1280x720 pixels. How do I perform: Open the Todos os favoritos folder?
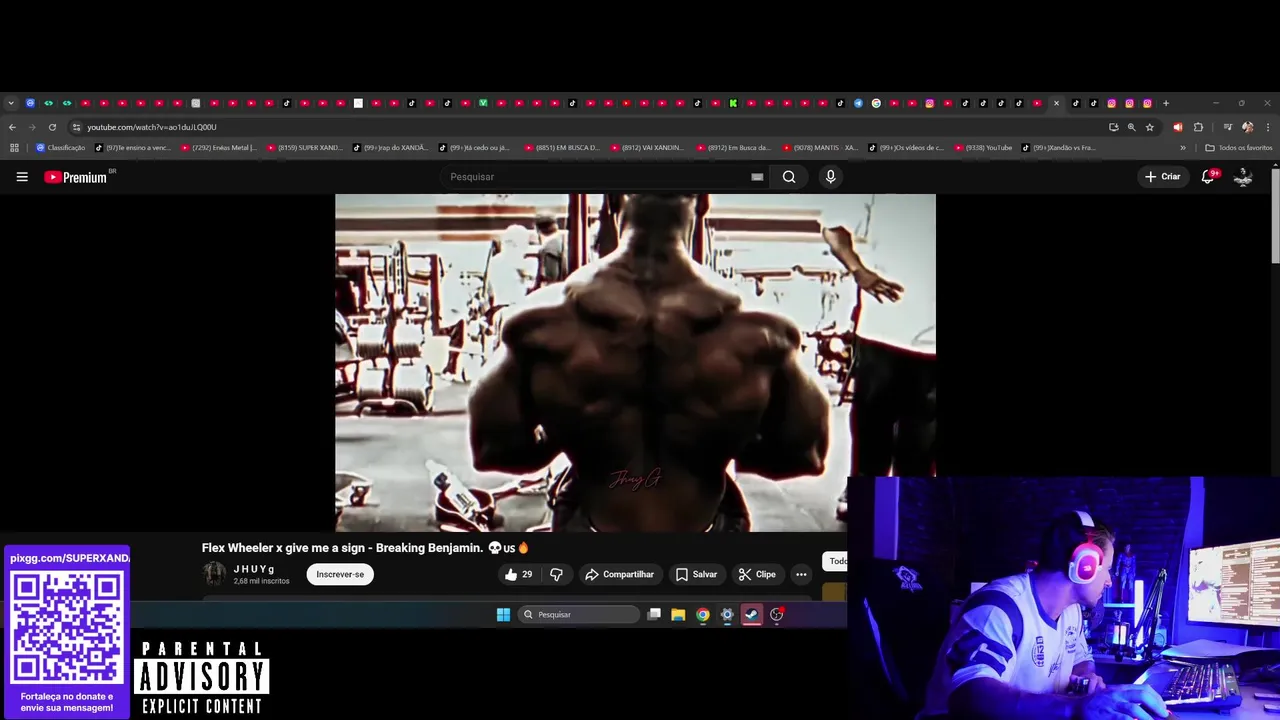1238,148
